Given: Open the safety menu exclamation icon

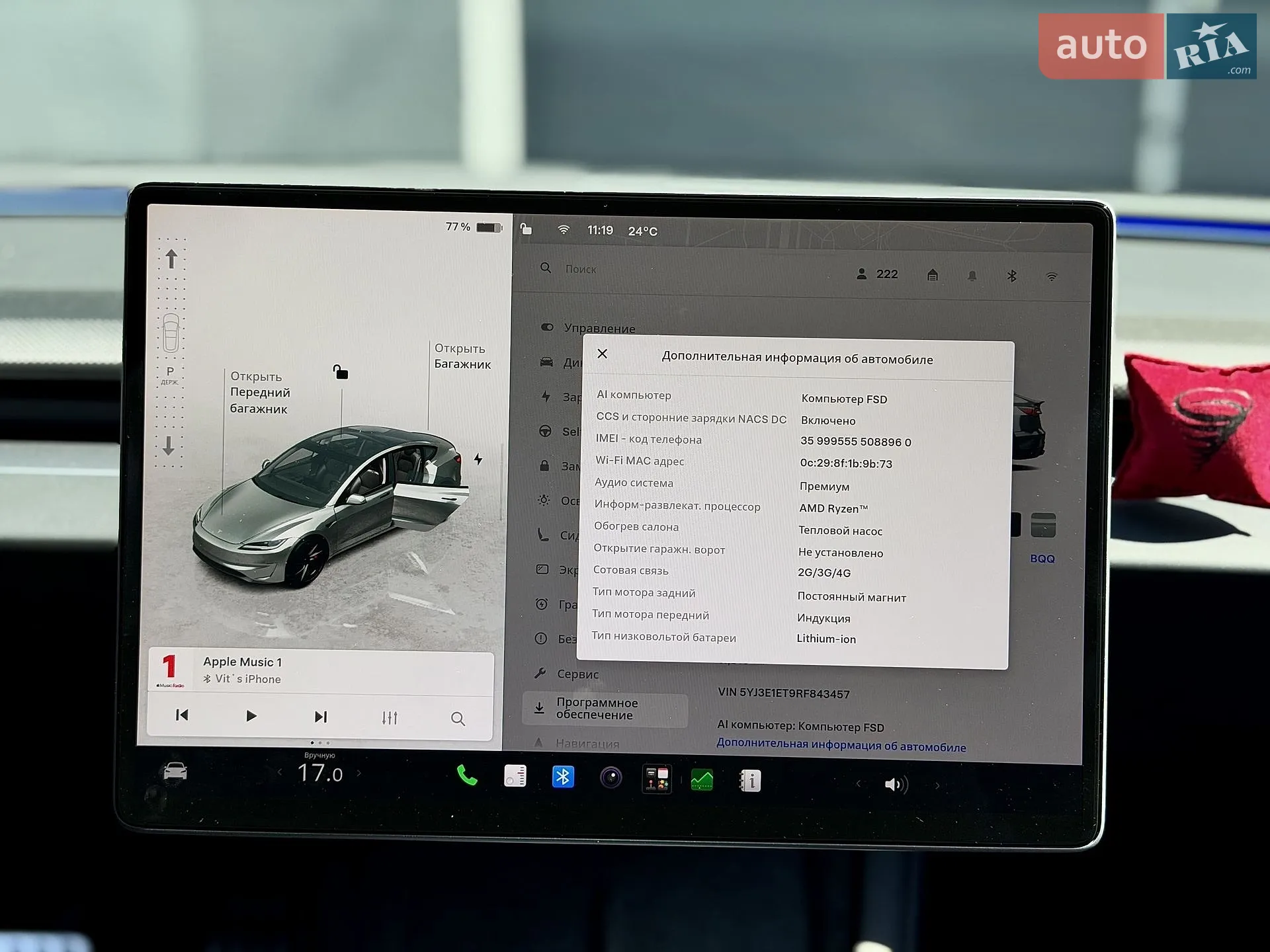Looking at the screenshot, I should pos(541,638).
